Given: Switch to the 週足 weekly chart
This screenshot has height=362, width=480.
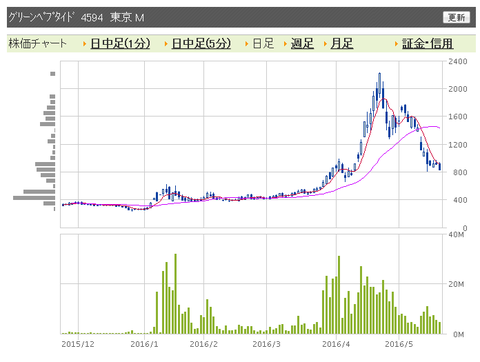Looking at the screenshot, I should coord(302,43).
